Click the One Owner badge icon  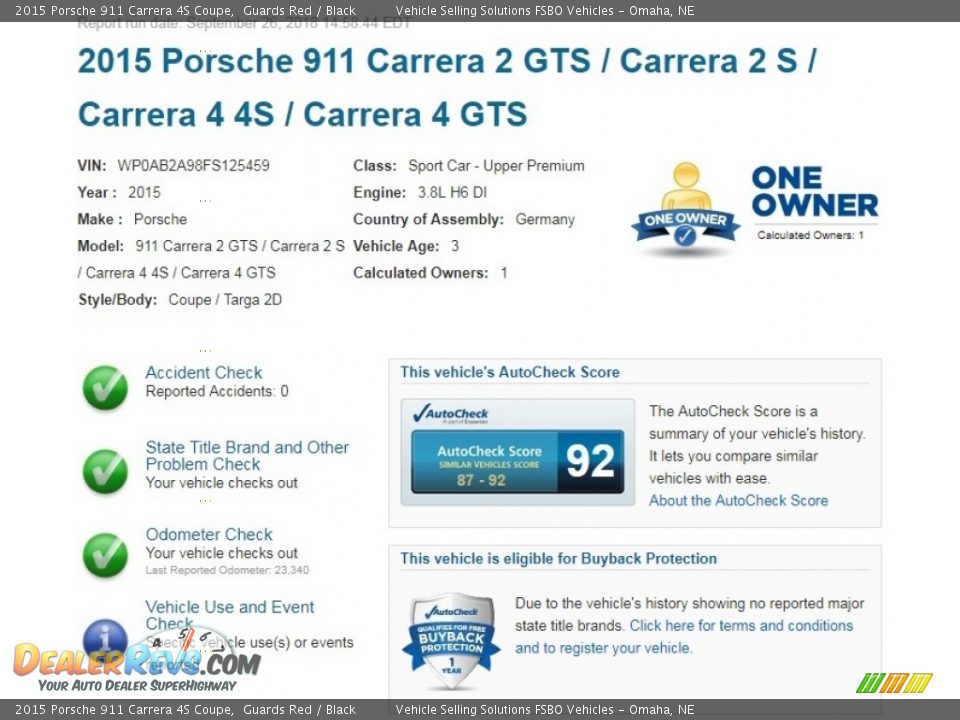686,207
